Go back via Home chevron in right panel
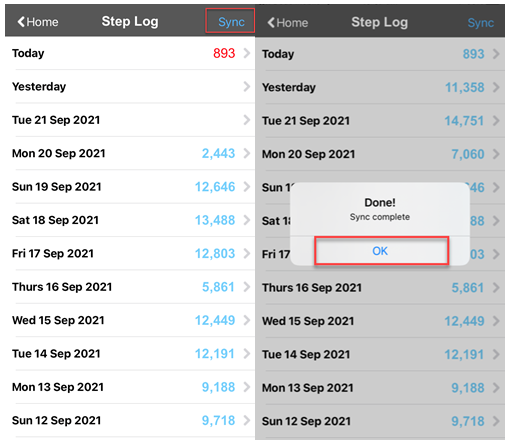 click(x=288, y=23)
